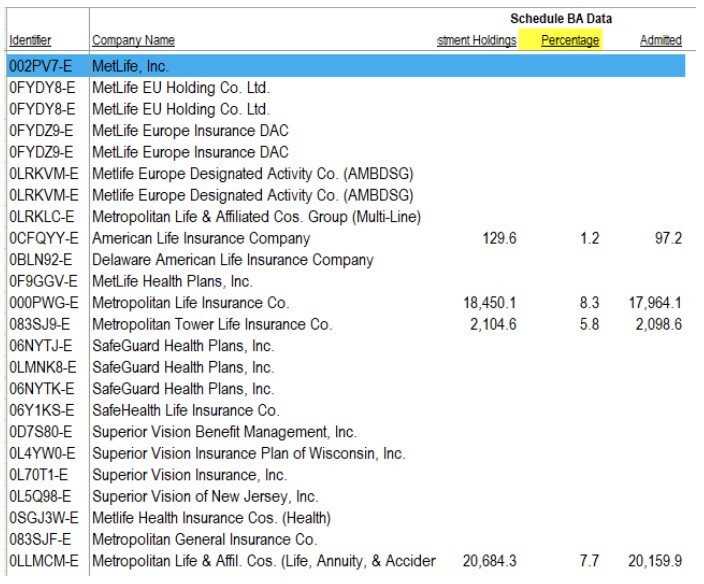Screen dimensions: 704x584
Task: Select holdings value 2,104.6
Action: click(493, 325)
